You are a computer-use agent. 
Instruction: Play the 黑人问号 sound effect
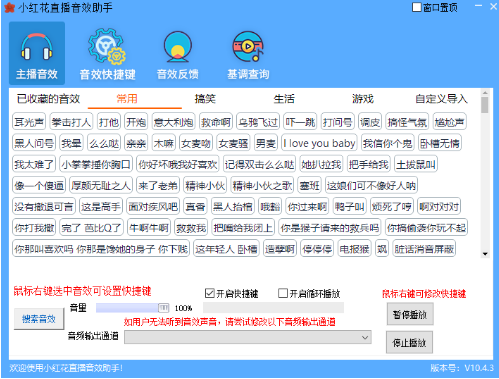[34, 143]
